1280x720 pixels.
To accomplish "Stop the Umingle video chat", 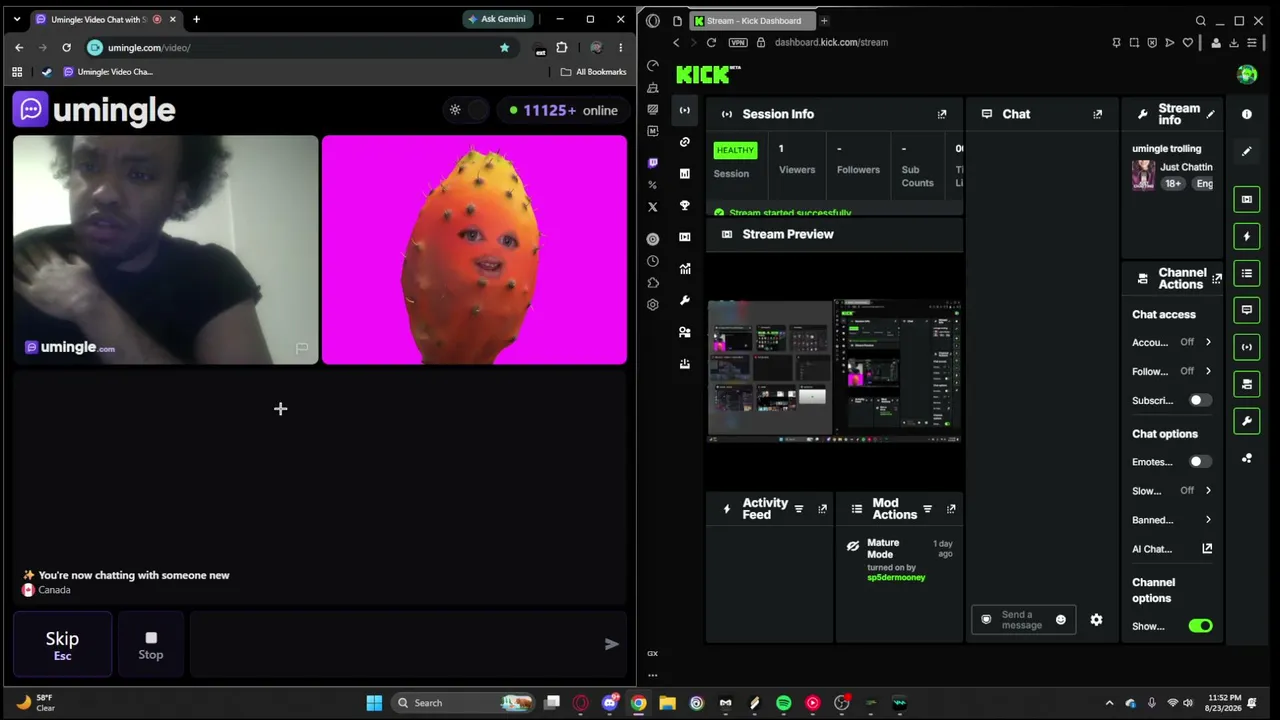I will 151,644.
